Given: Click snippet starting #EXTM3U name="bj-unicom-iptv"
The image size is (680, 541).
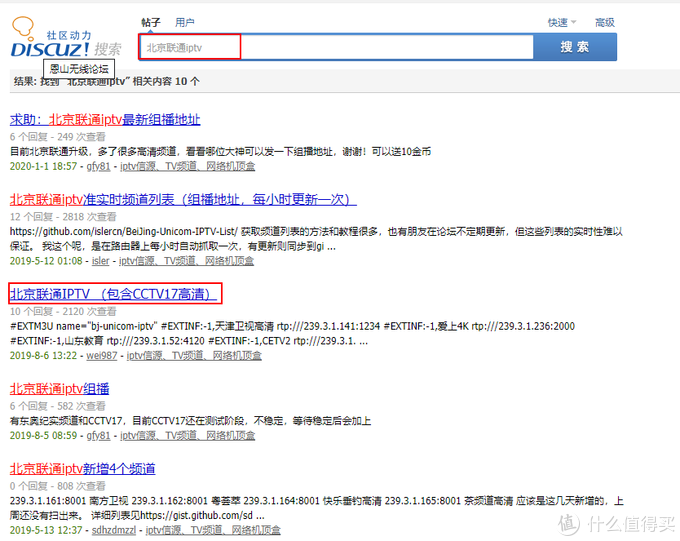Looking at the screenshot, I should pyautogui.click(x=292, y=333).
